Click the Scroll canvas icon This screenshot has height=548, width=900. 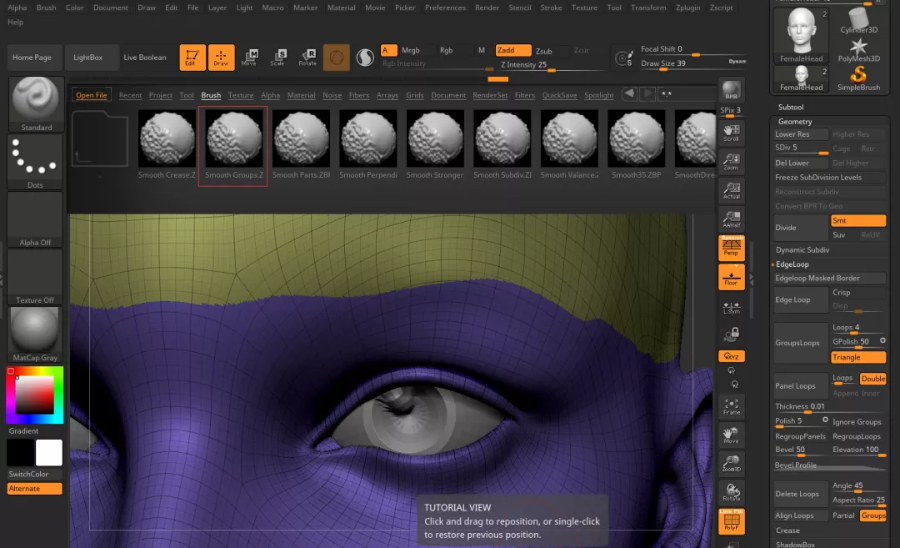[x=731, y=132]
